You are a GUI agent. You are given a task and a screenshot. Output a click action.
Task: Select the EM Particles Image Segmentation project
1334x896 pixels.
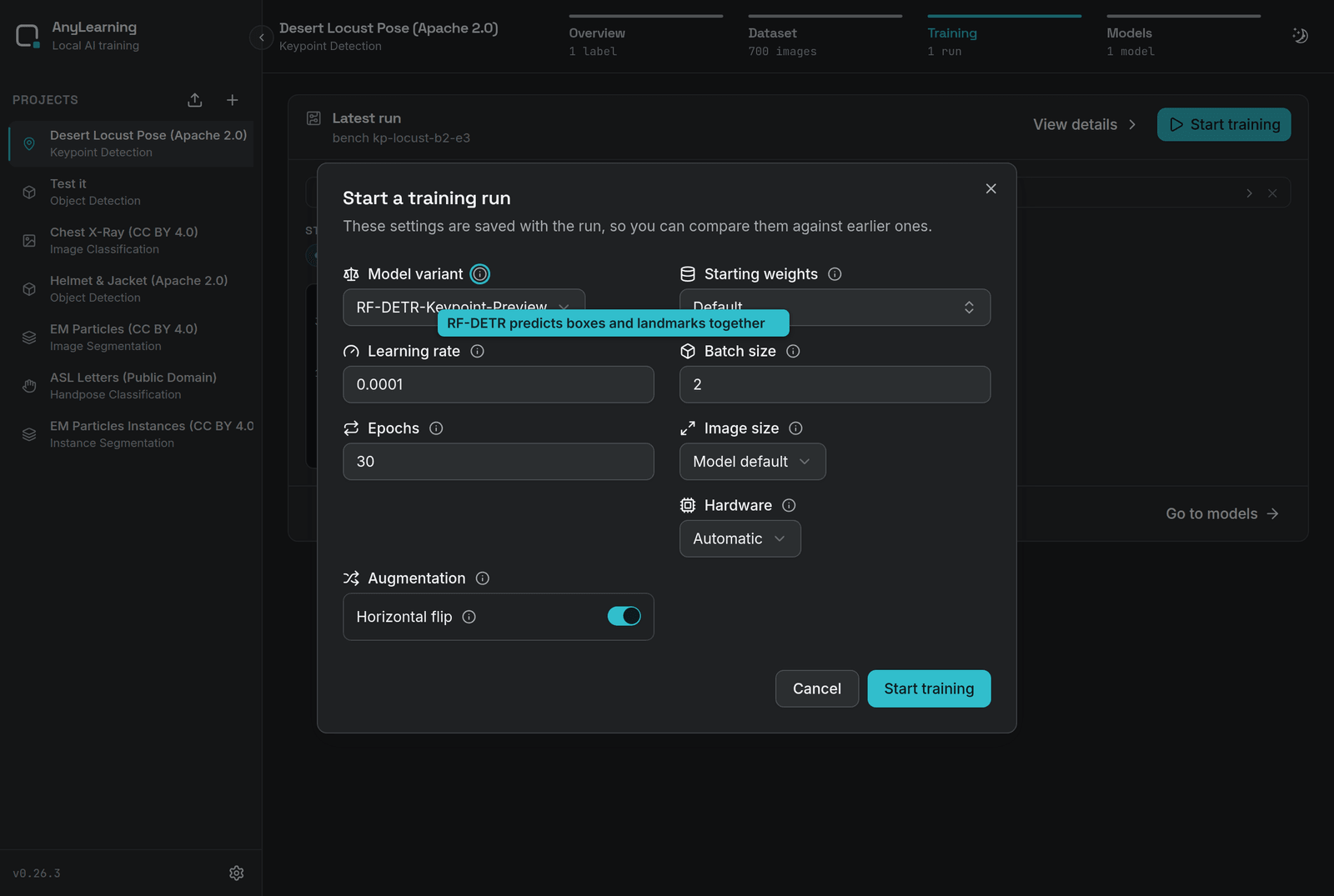(132, 337)
